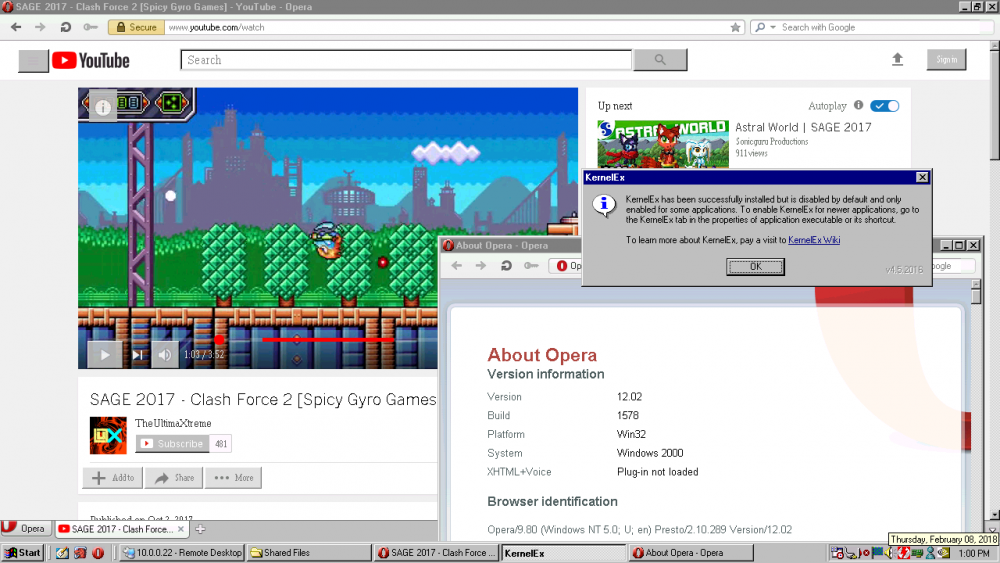Focus Search with Google field
This screenshot has height=563, width=1000.
pos(883,27)
